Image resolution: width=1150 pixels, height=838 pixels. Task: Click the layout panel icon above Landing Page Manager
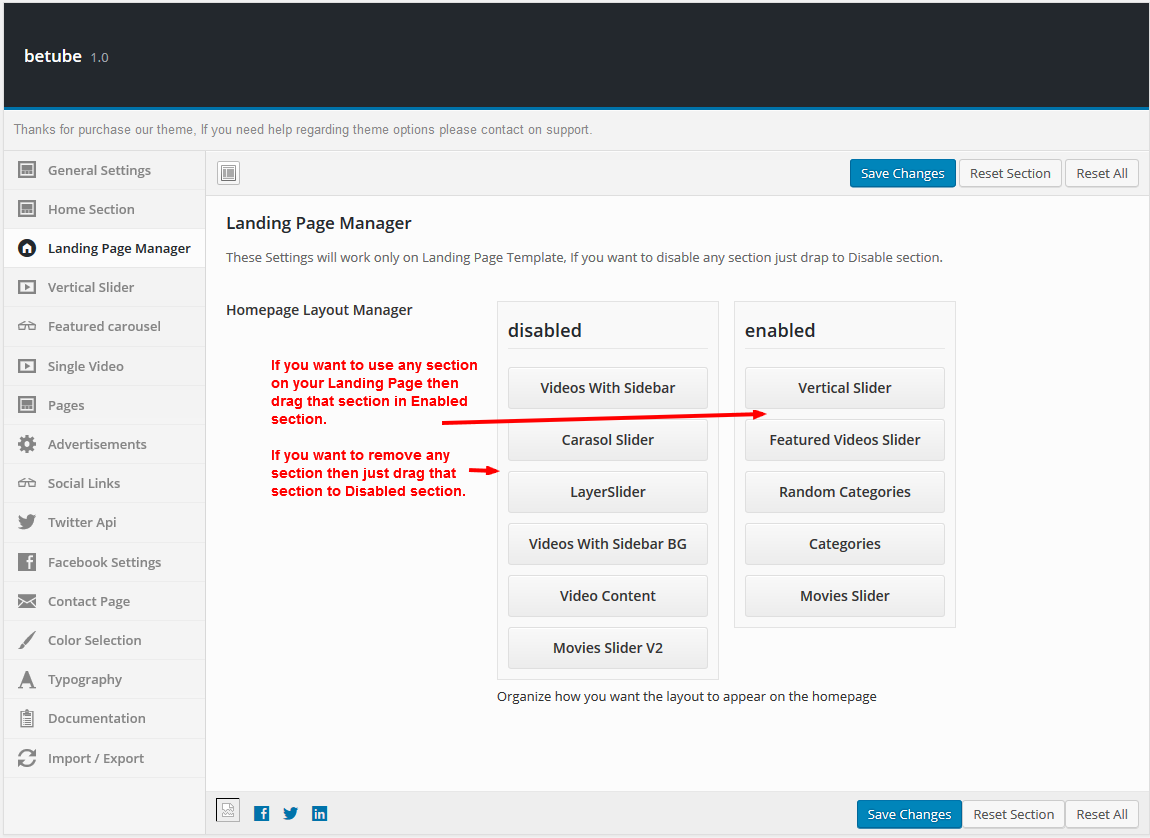click(228, 172)
